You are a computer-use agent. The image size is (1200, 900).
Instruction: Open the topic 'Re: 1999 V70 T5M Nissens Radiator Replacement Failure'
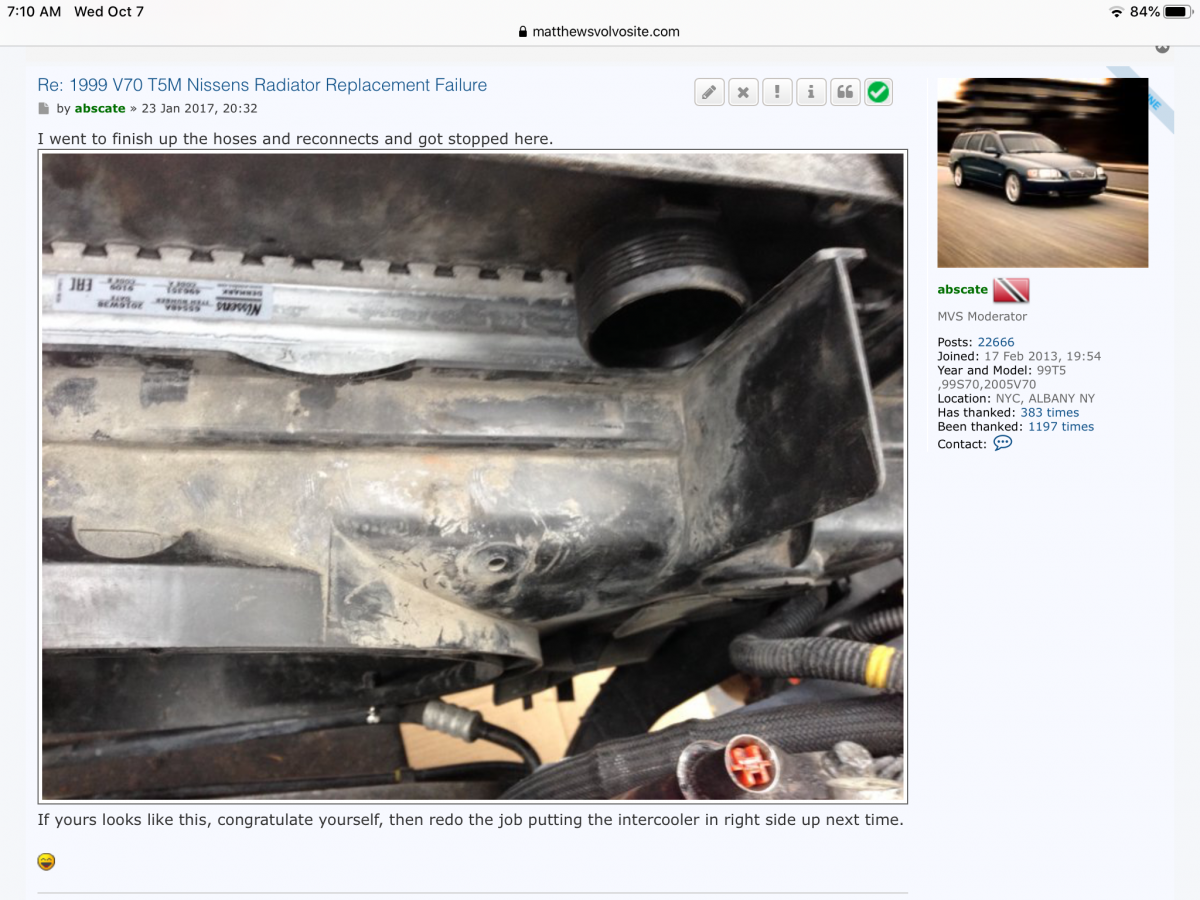[x=262, y=85]
